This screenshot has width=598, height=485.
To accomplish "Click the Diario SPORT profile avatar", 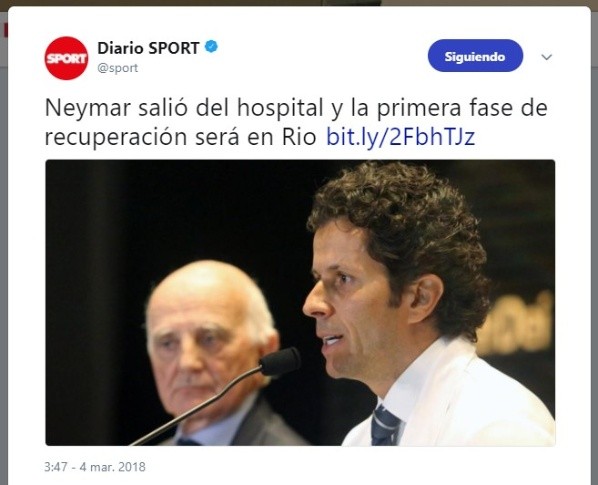I will tap(66, 58).
